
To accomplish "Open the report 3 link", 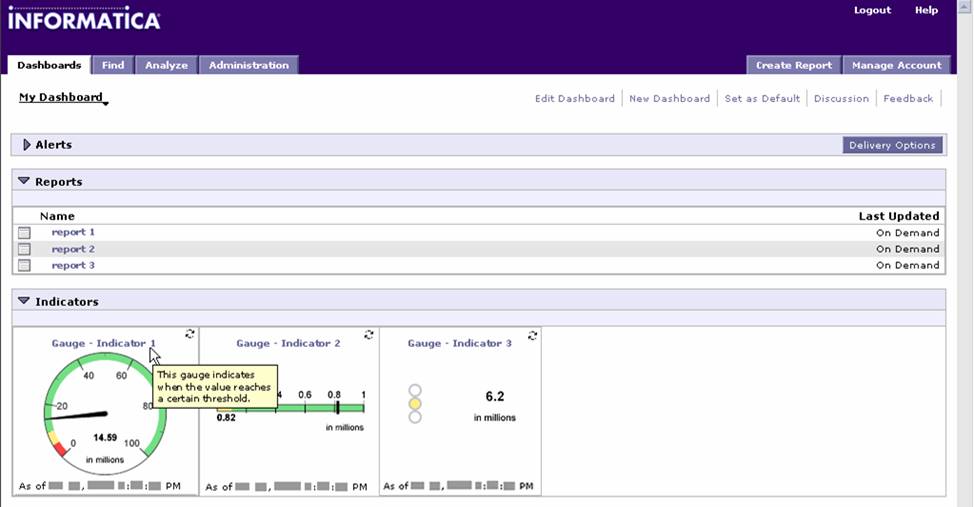I will point(73,265).
